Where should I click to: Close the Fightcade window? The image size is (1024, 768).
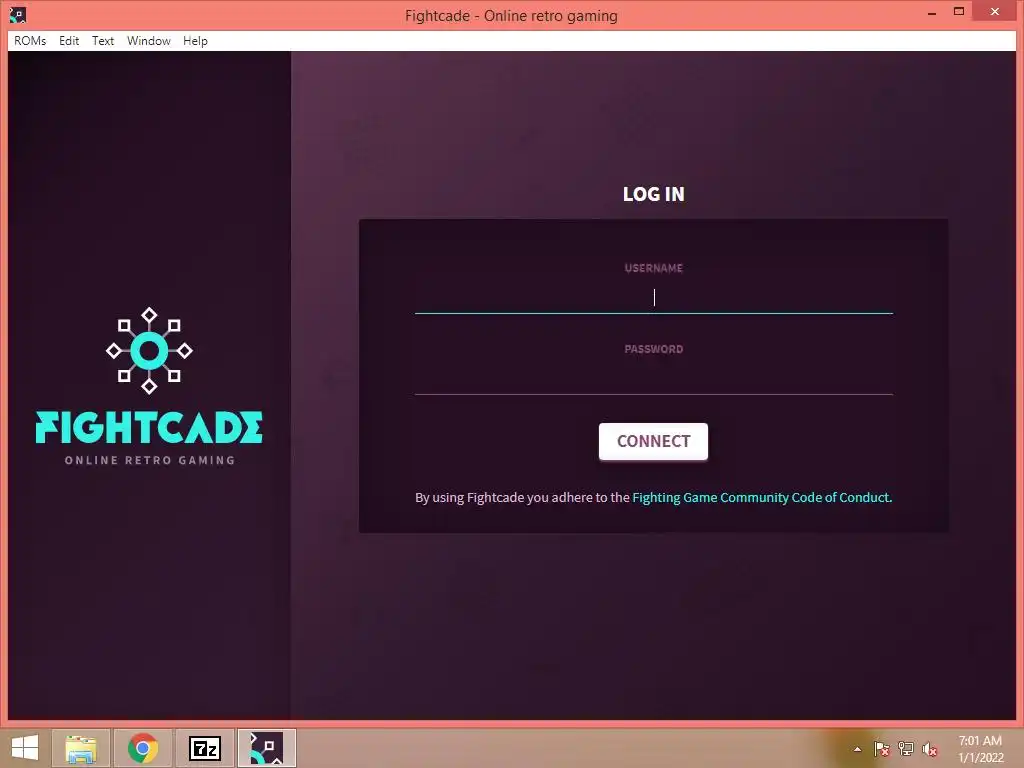pyautogui.click(x=995, y=12)
